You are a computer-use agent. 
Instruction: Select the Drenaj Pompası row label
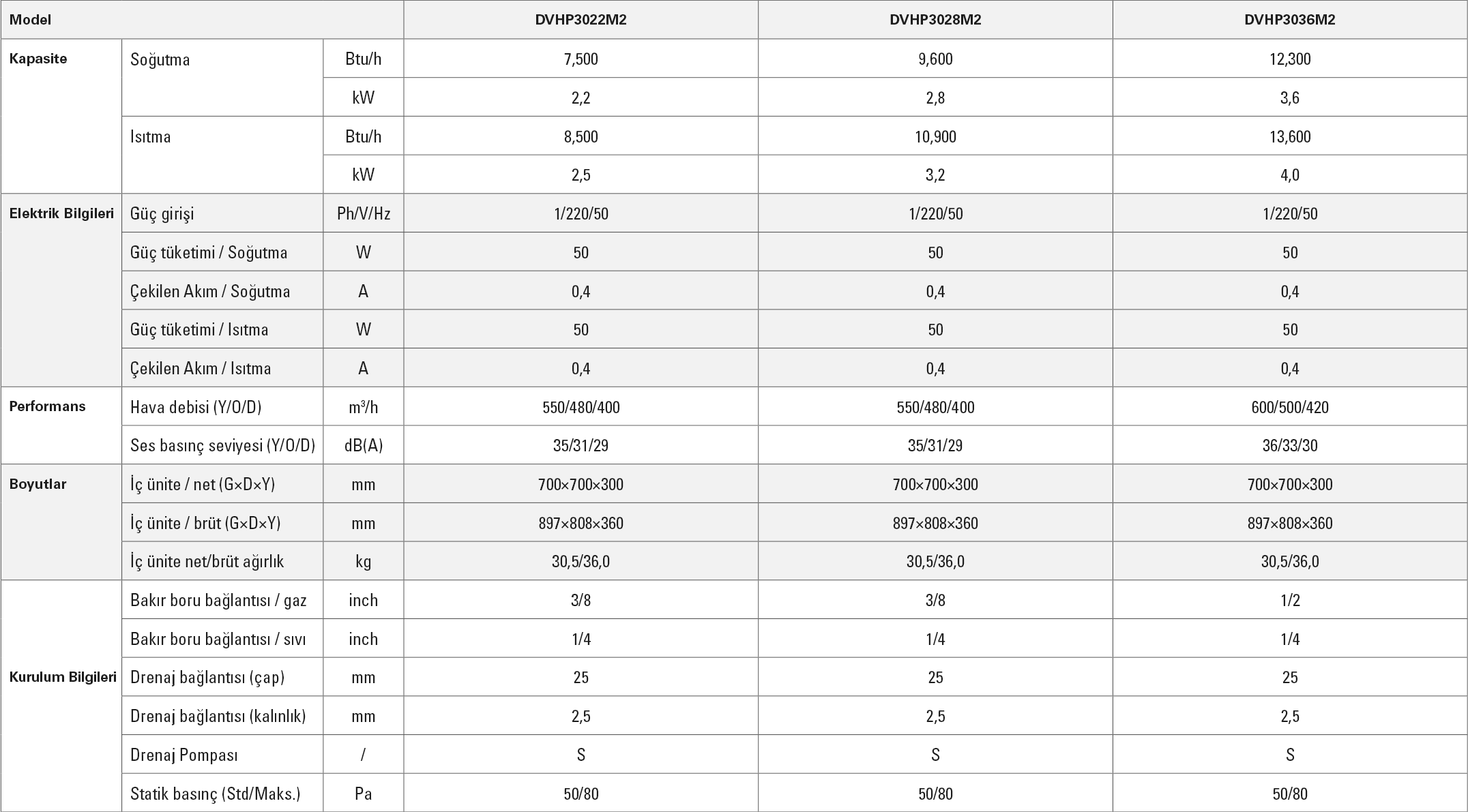(x=184, y=755)
